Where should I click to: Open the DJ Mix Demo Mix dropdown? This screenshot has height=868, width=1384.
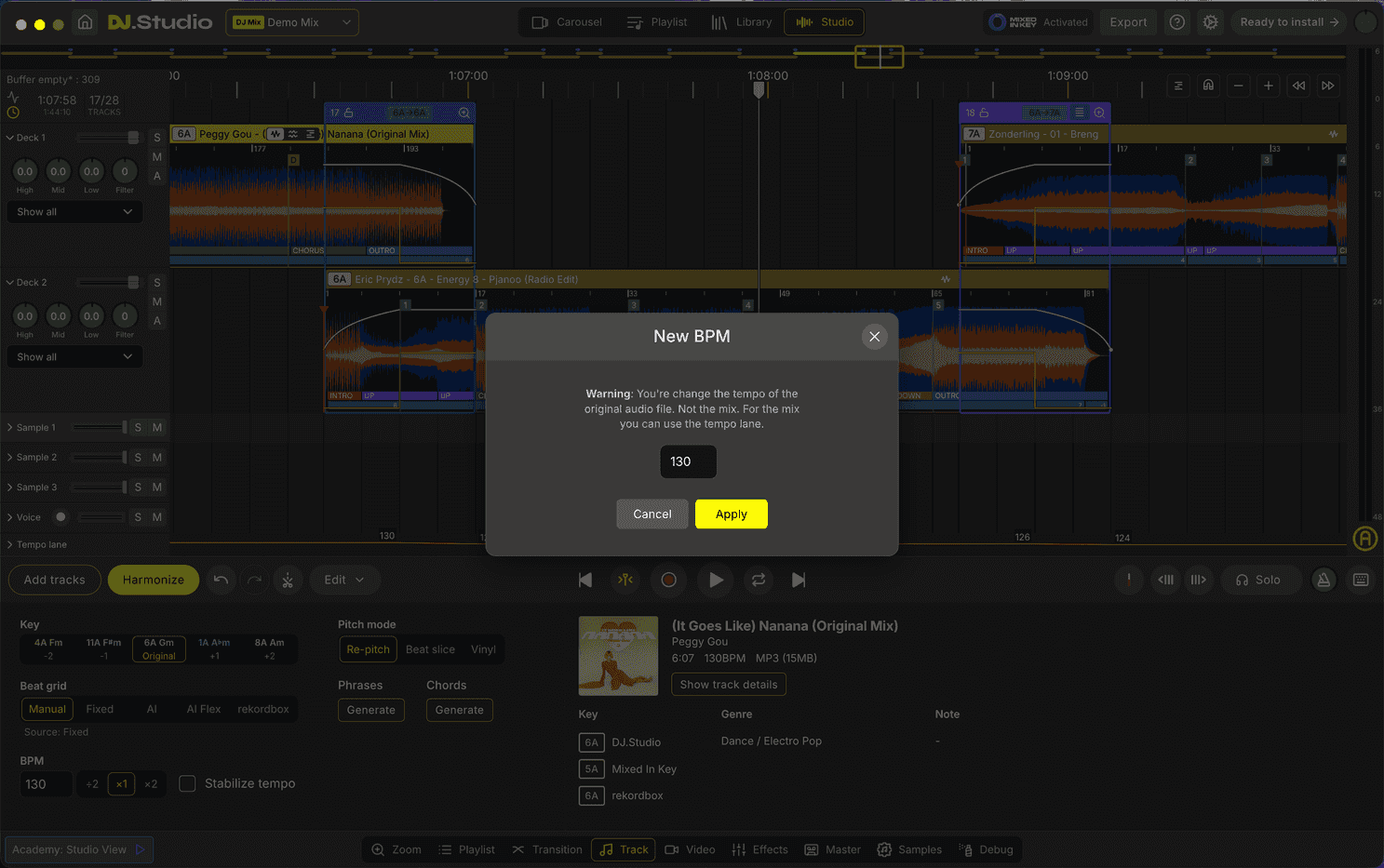pos(291,21)
